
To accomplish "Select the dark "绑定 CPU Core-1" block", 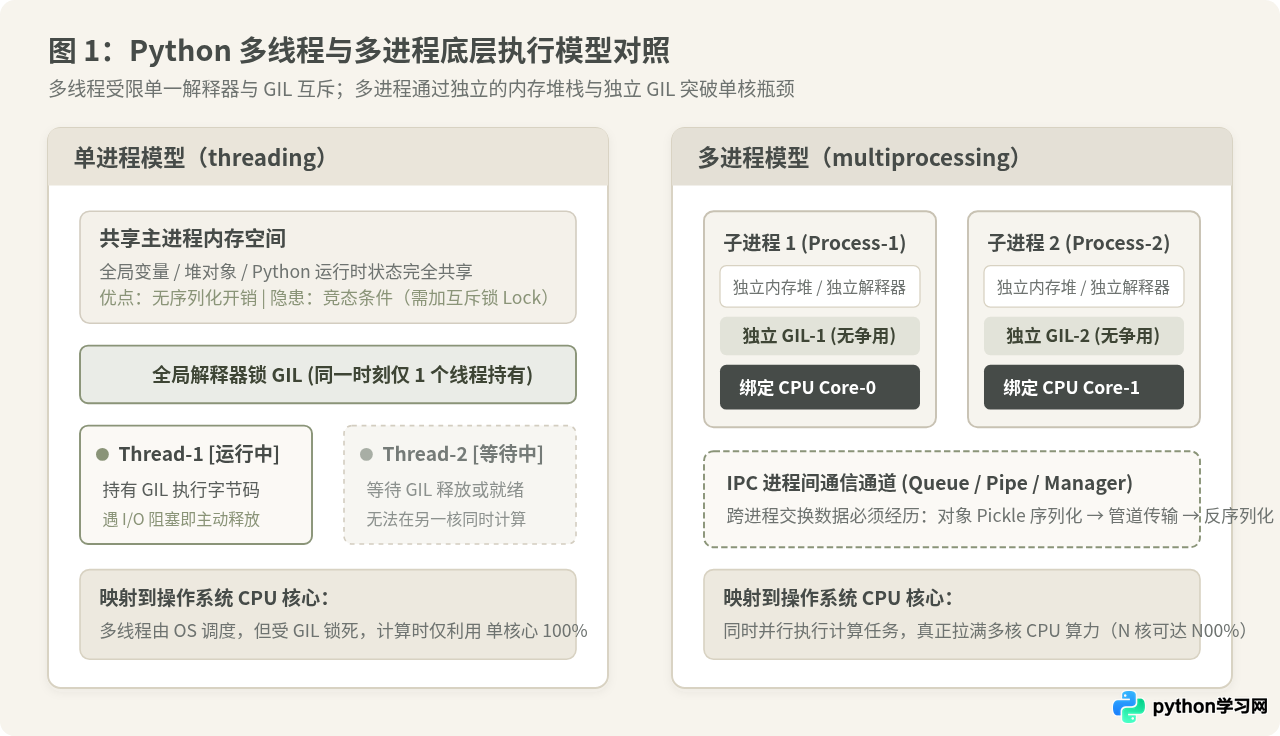I will [x=1084, y=387].
